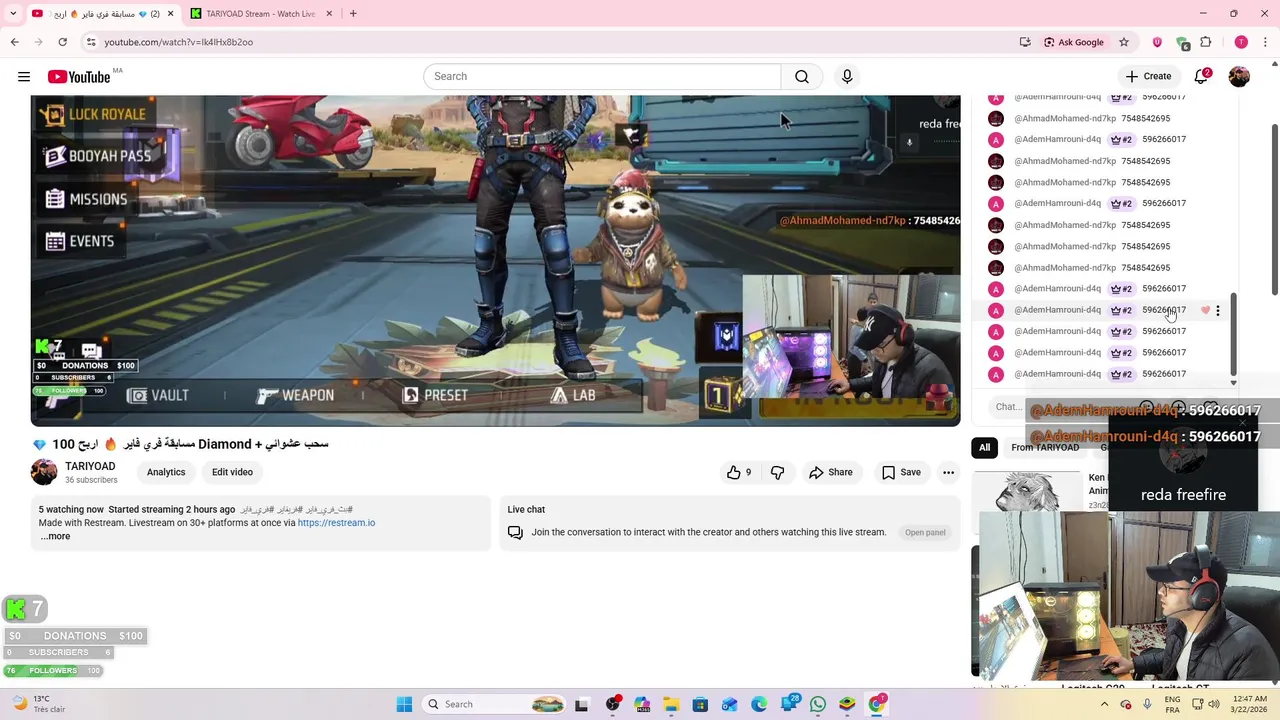Image resolution: width=1280 pixels, height=720 pixels.
Task: Go back in browser history
Action: tap(15, 42)
